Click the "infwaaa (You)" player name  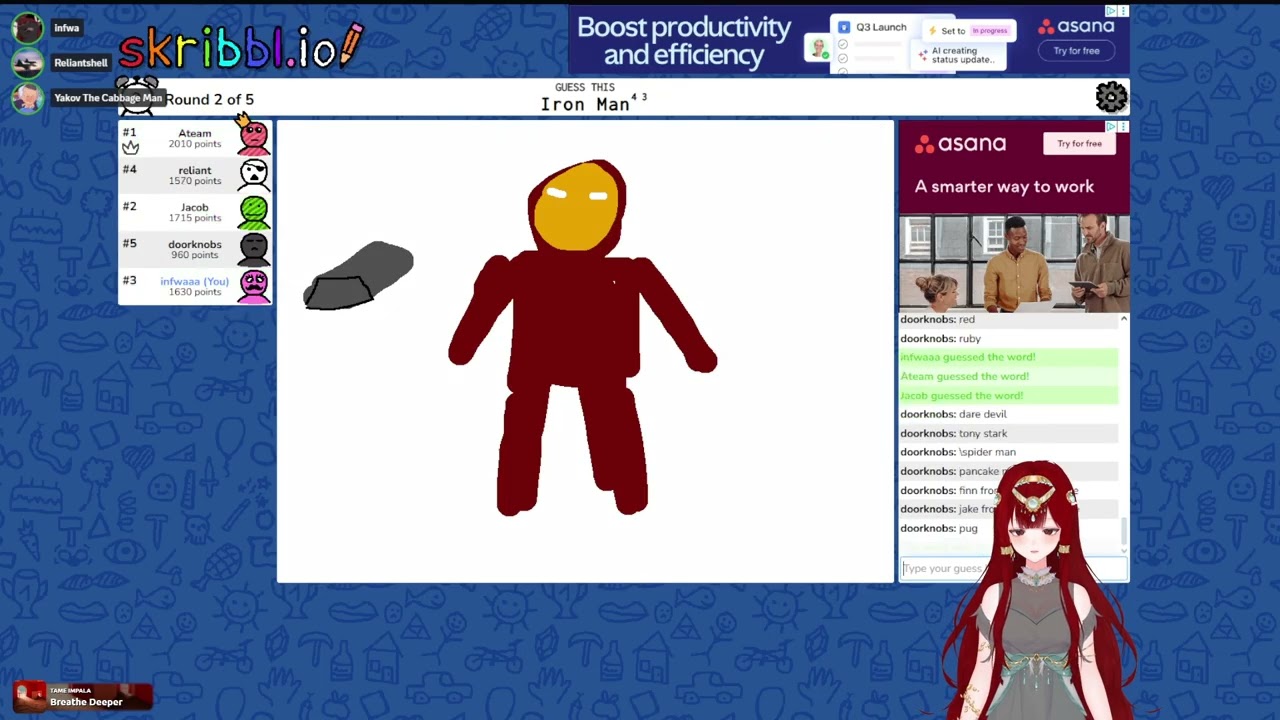[195, 281]
